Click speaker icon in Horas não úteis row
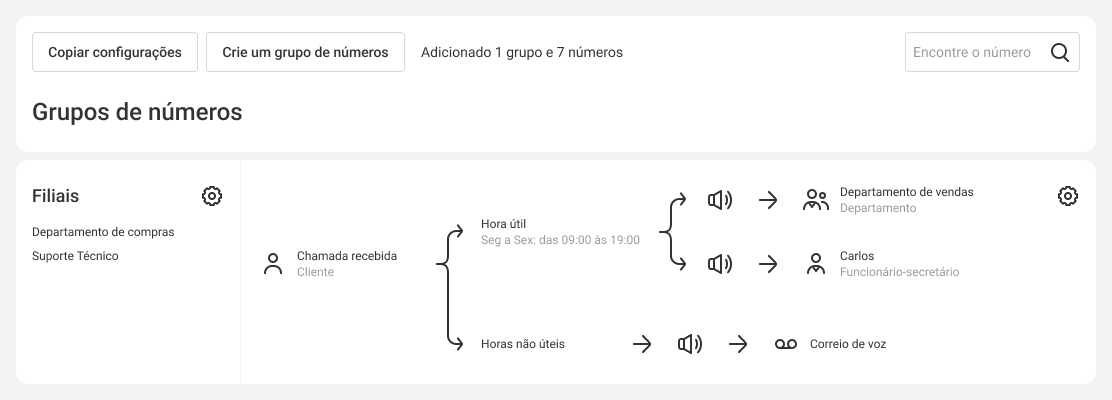 pyautogui.click(x=690, y=344)
